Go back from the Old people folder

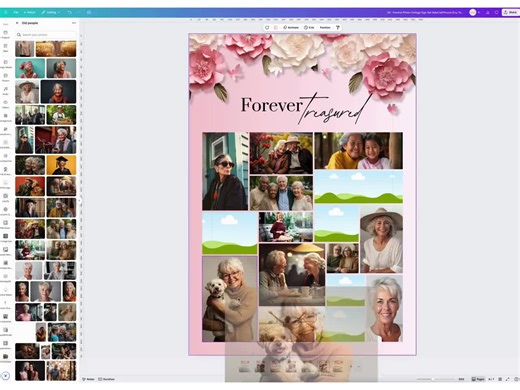pos(17,23)
